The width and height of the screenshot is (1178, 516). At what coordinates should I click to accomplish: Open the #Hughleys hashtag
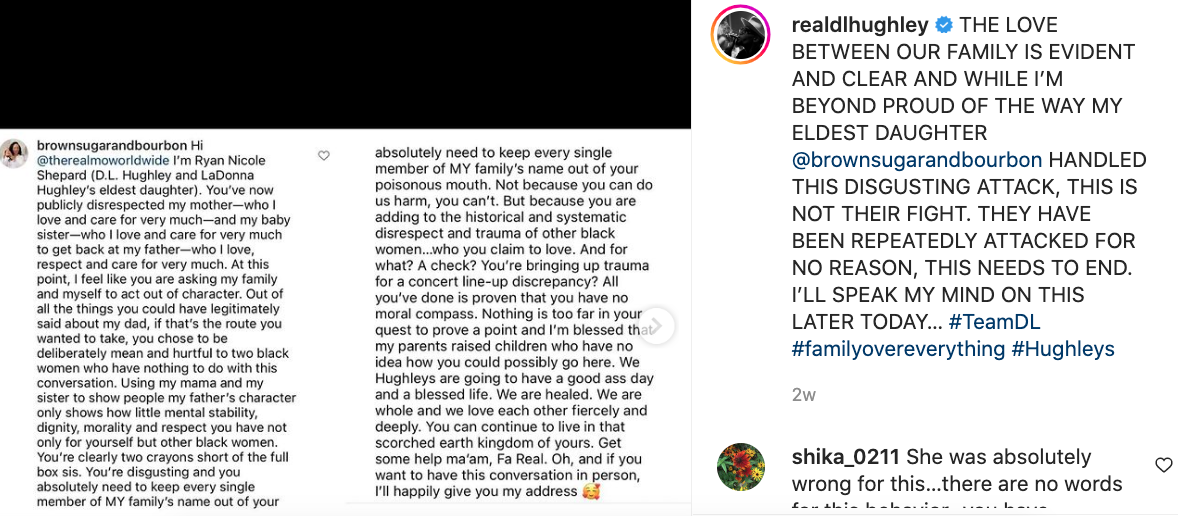(x=1063, y=349)
